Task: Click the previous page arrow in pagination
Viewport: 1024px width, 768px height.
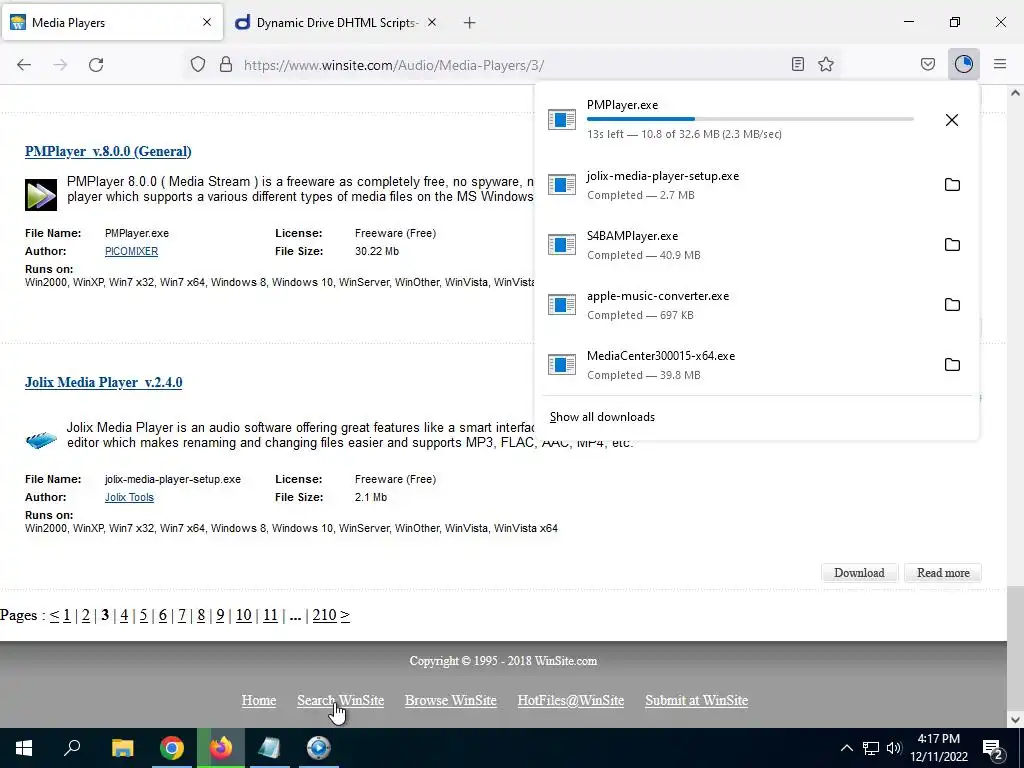Action: pos(54,615)
